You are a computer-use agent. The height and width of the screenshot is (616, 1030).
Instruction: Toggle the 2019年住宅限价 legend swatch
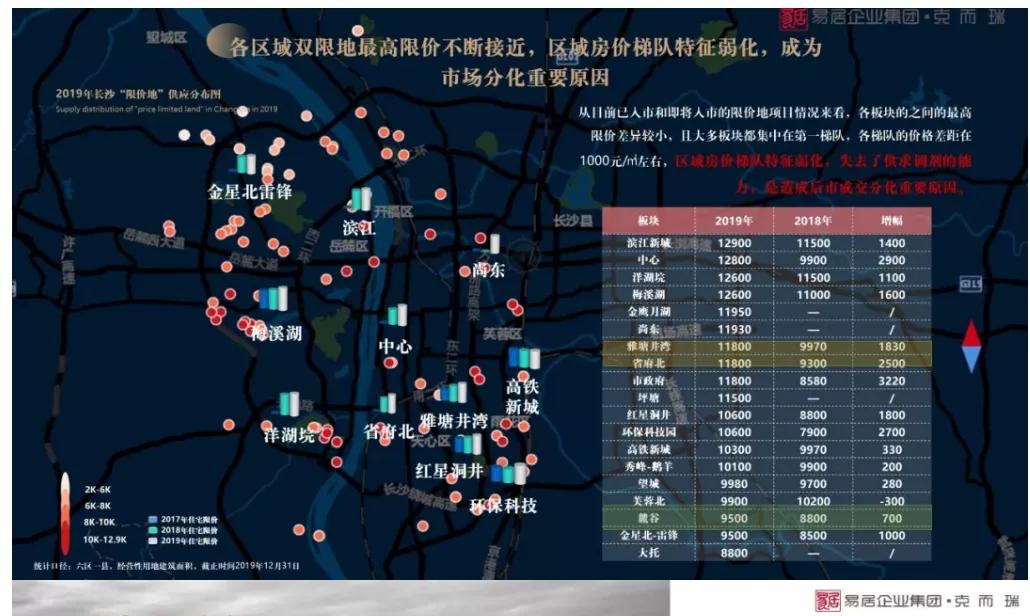[152, 541]
